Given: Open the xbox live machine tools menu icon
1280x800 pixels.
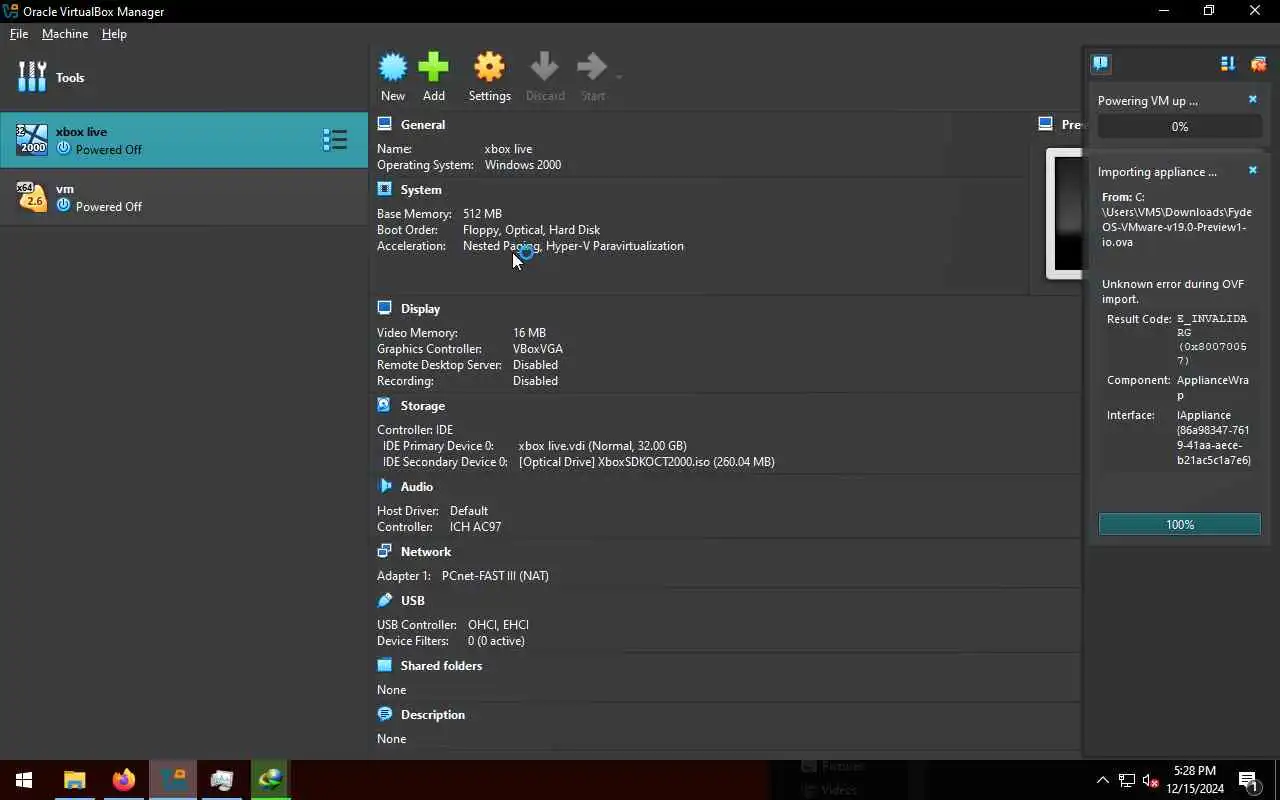Looking at the screenshot, I should pyautogui.click(x=334, y=140).
